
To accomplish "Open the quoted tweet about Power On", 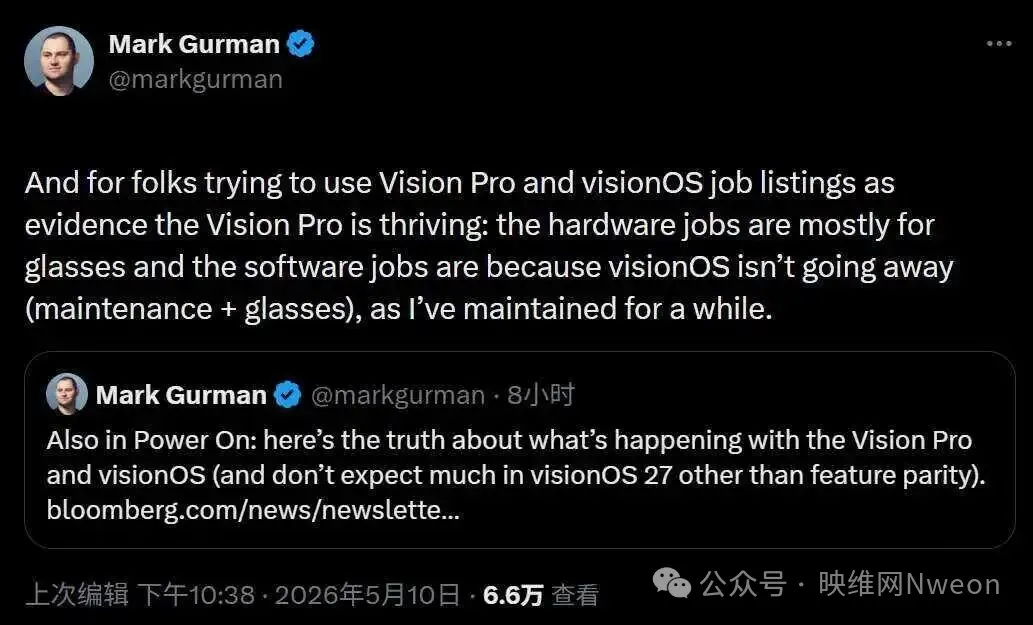I will (x=520, y=450).
